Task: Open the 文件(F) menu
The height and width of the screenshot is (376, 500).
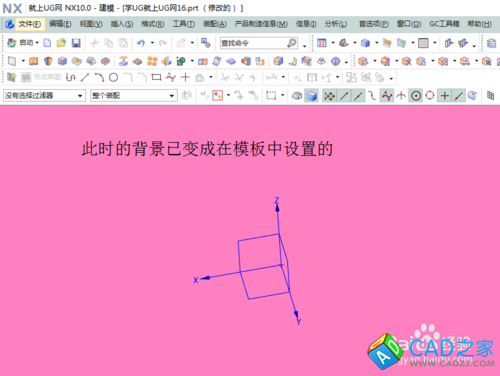Action: (30, 24)
